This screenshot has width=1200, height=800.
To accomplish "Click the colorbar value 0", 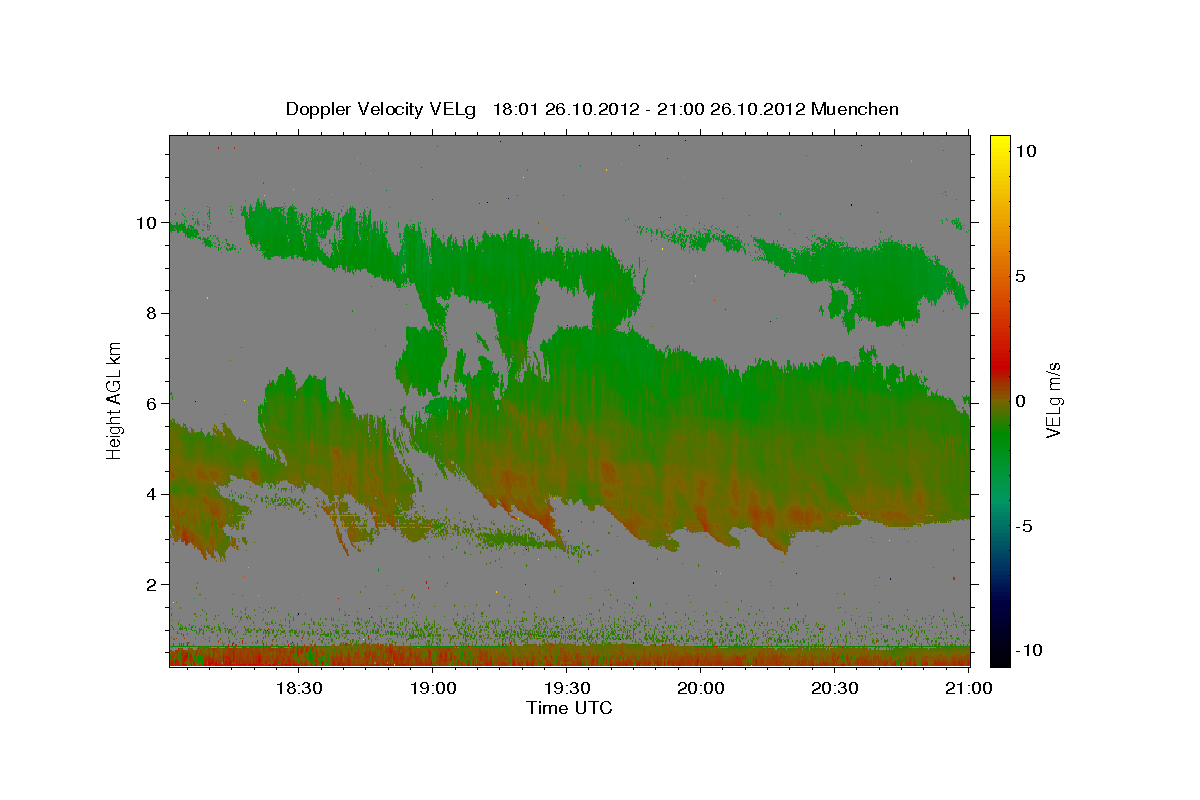I will [1021, 401].
